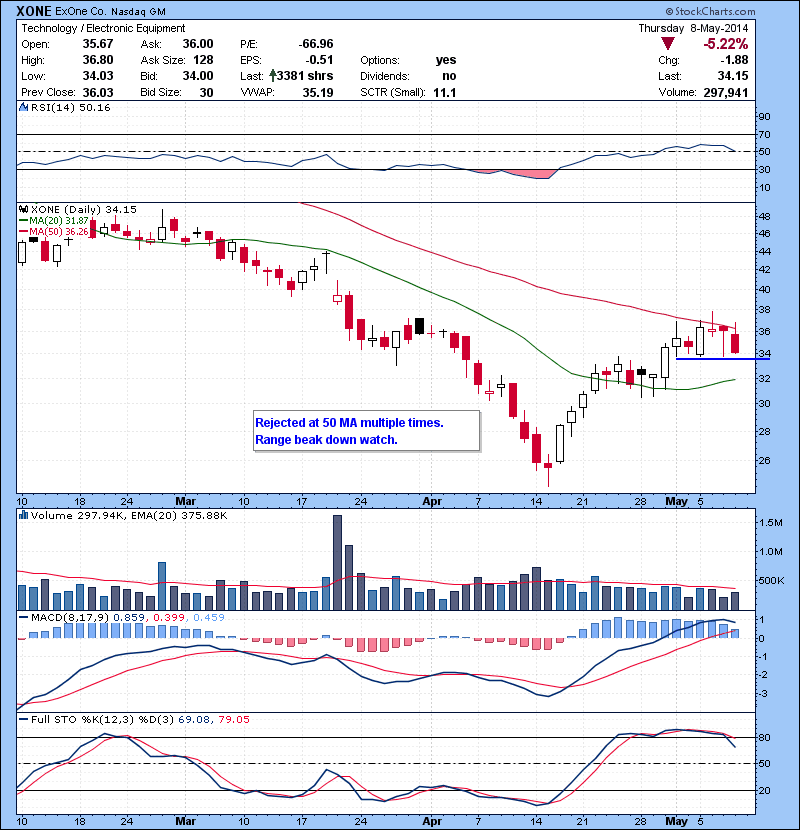Screen dimensions: 800x830
Task: Click the red down triangle above Chg
Action: [x=668, y=43]
